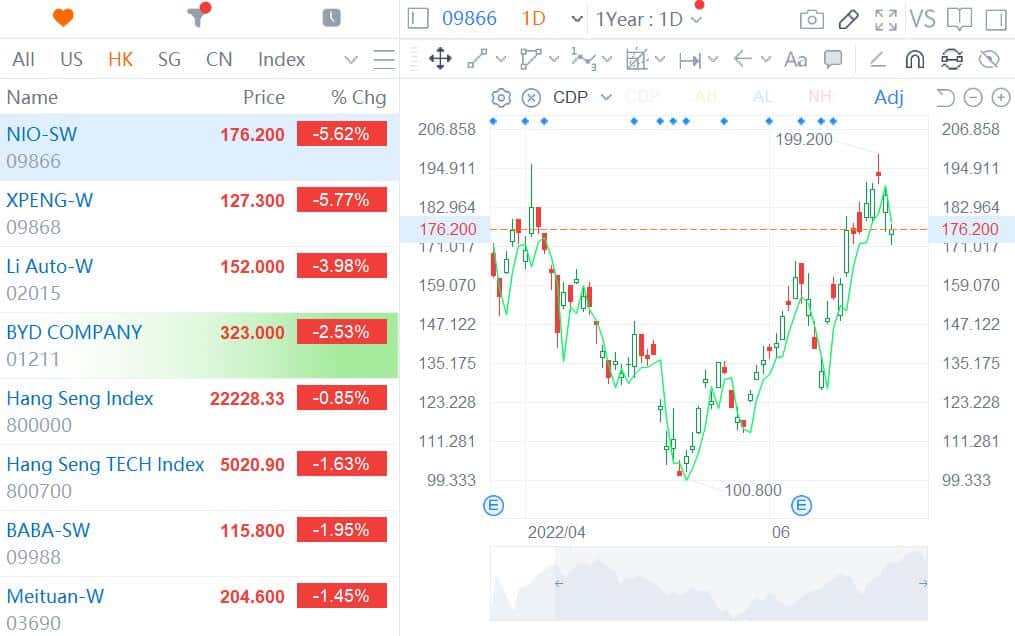1015x636 pixels.
Task: Enable the magnet snap tool
Action: click(914, 59)
